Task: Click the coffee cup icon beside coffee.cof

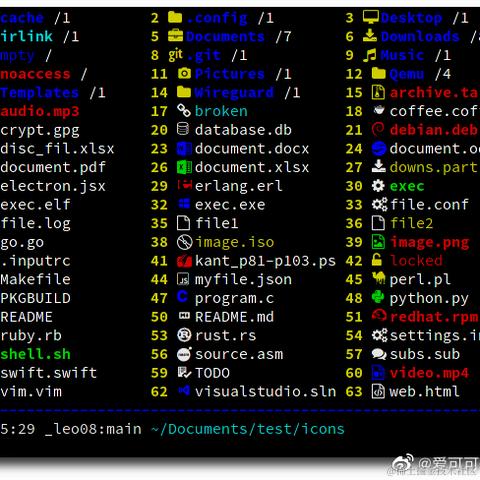Action: coord(379,110)
